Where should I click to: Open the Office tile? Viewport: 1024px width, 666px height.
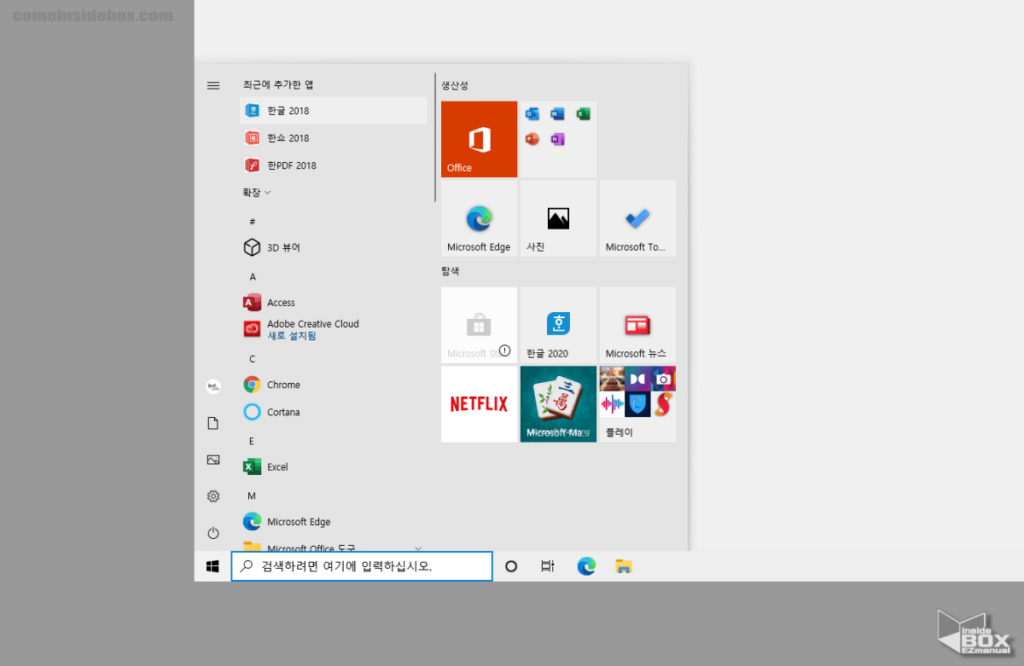coord(479,139)
